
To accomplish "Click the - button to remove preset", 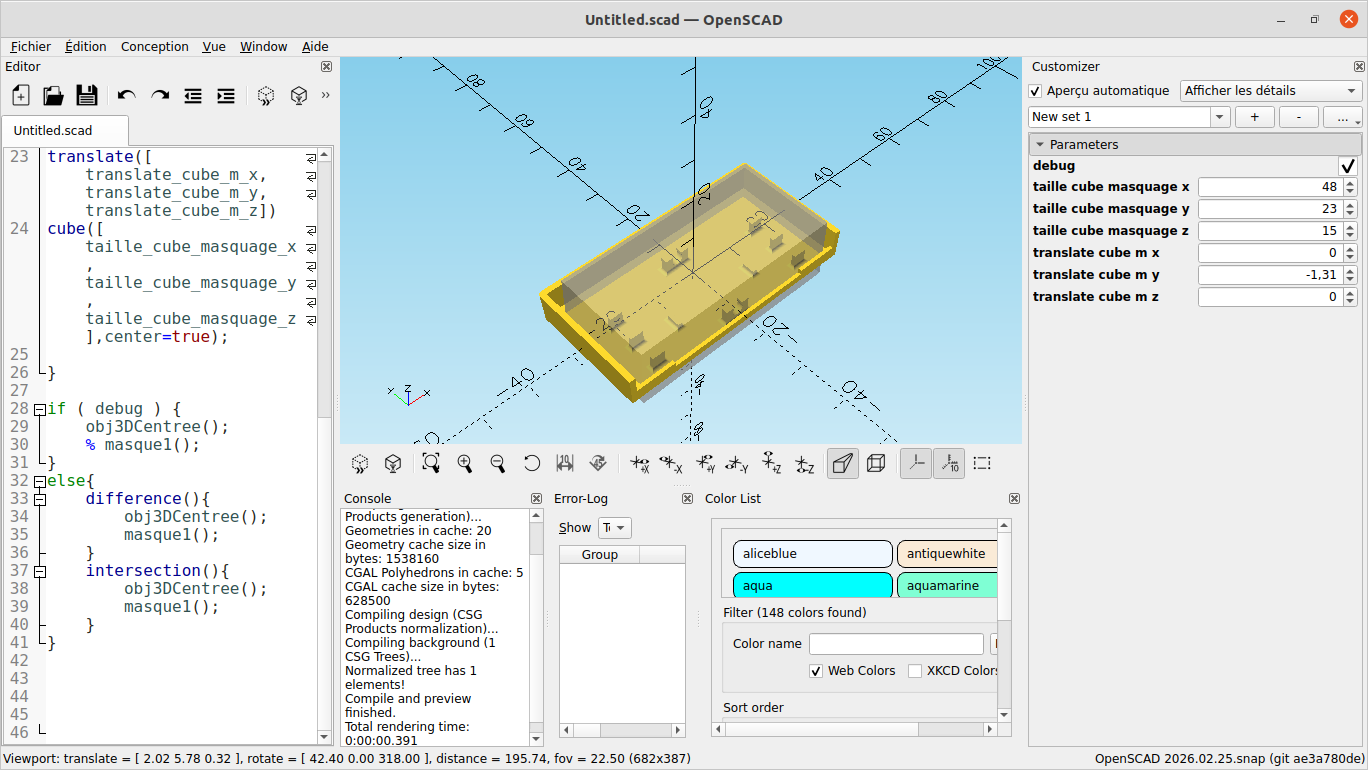I will pyautogui.click(x=1298, y=117).
